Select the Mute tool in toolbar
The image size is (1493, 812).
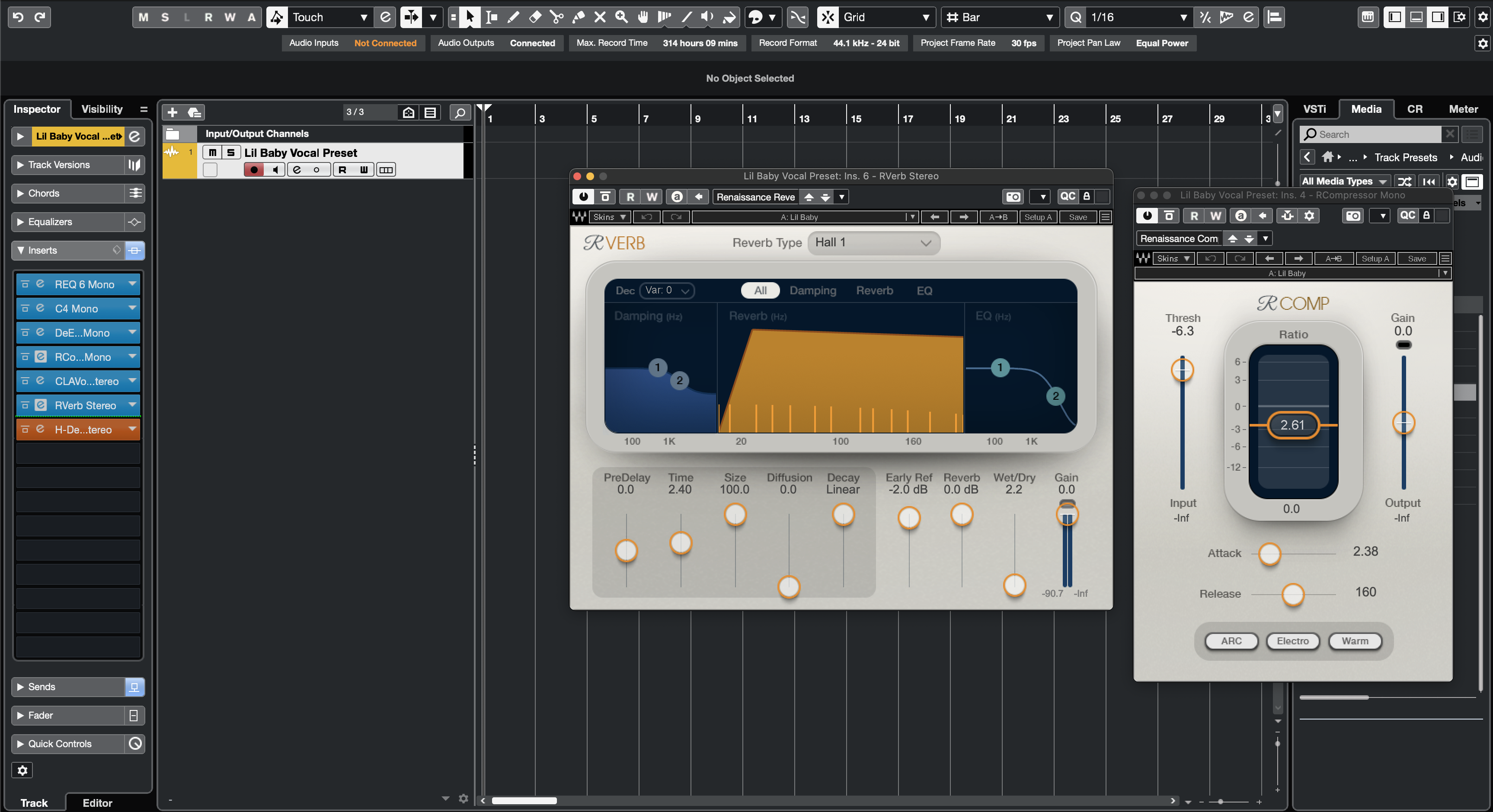coord(600,17)
